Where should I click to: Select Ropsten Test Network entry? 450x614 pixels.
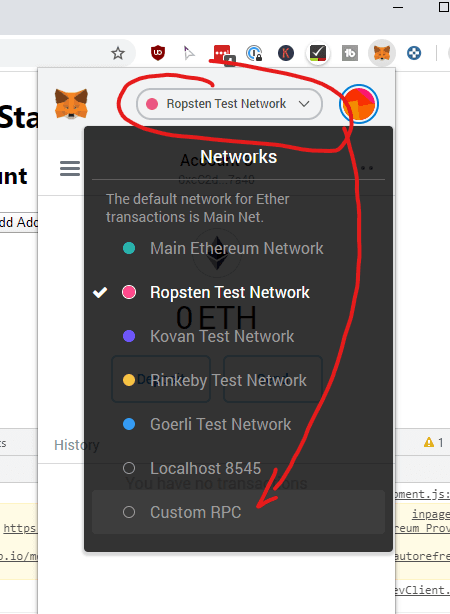238,292
